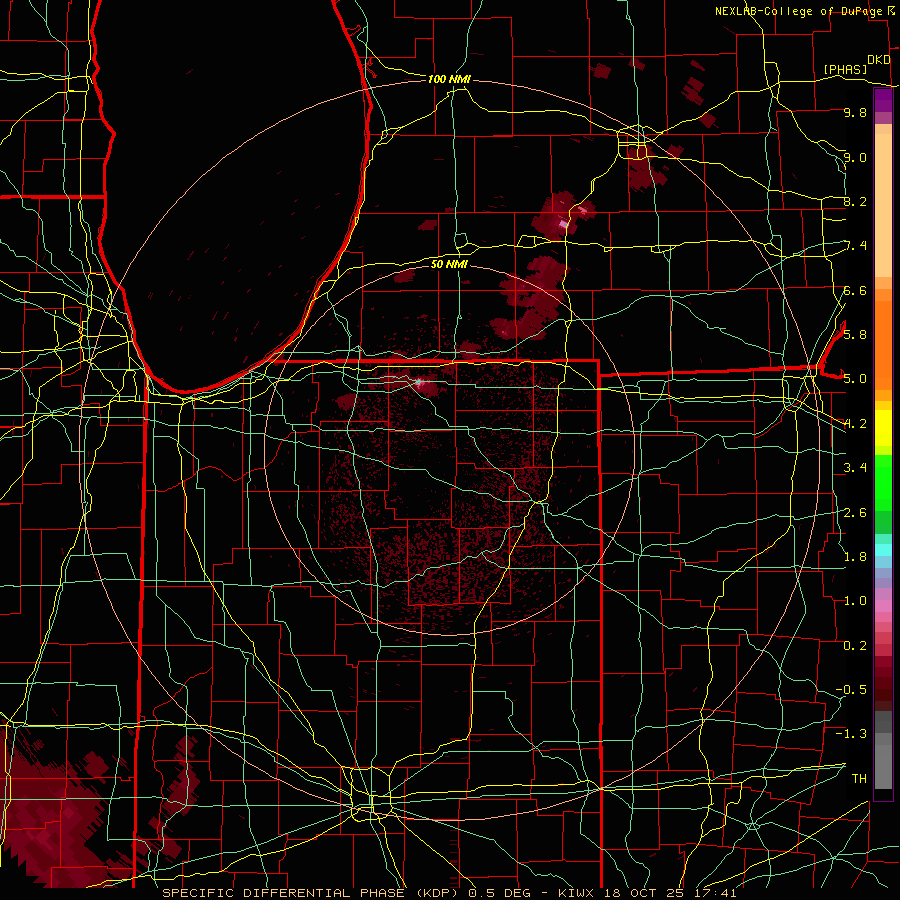Click the 8.2 value on the scale
The height and width of the screenshot is (900, 900).
coord(855,201)
